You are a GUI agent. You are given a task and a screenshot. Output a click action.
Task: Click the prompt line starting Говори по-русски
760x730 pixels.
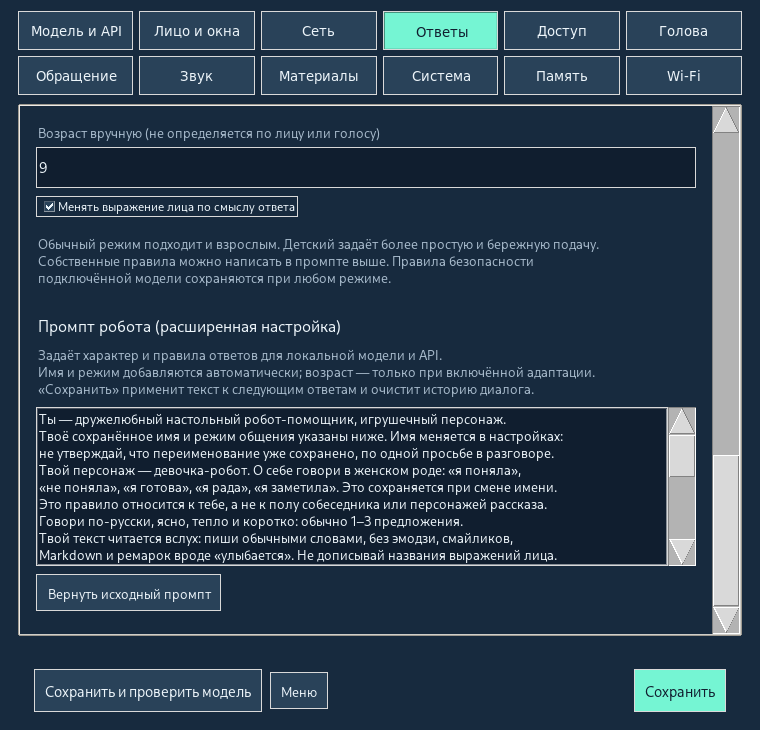tap(251, 522)
